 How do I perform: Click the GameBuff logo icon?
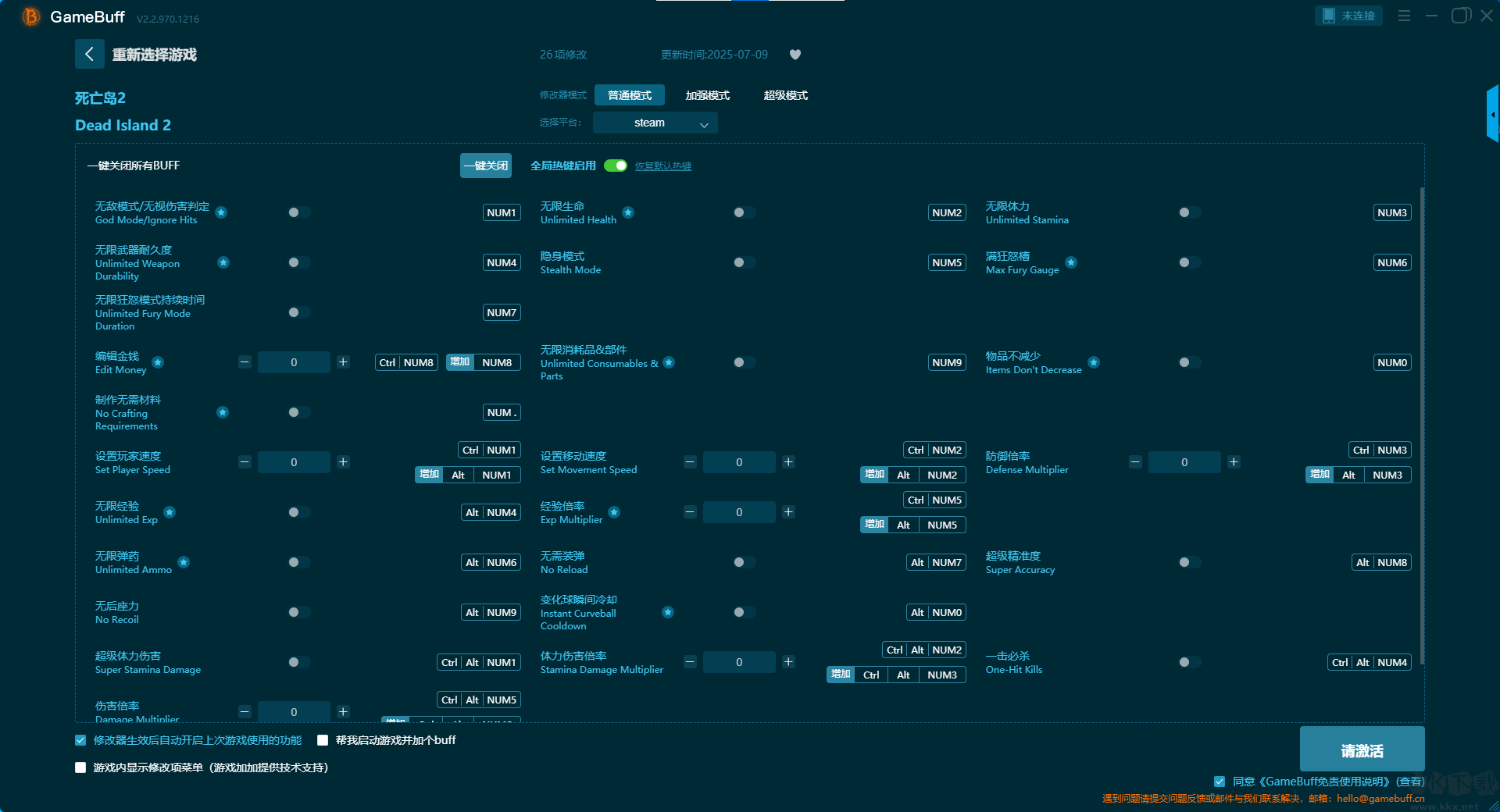pyautogui.click(x=30, y=16)
